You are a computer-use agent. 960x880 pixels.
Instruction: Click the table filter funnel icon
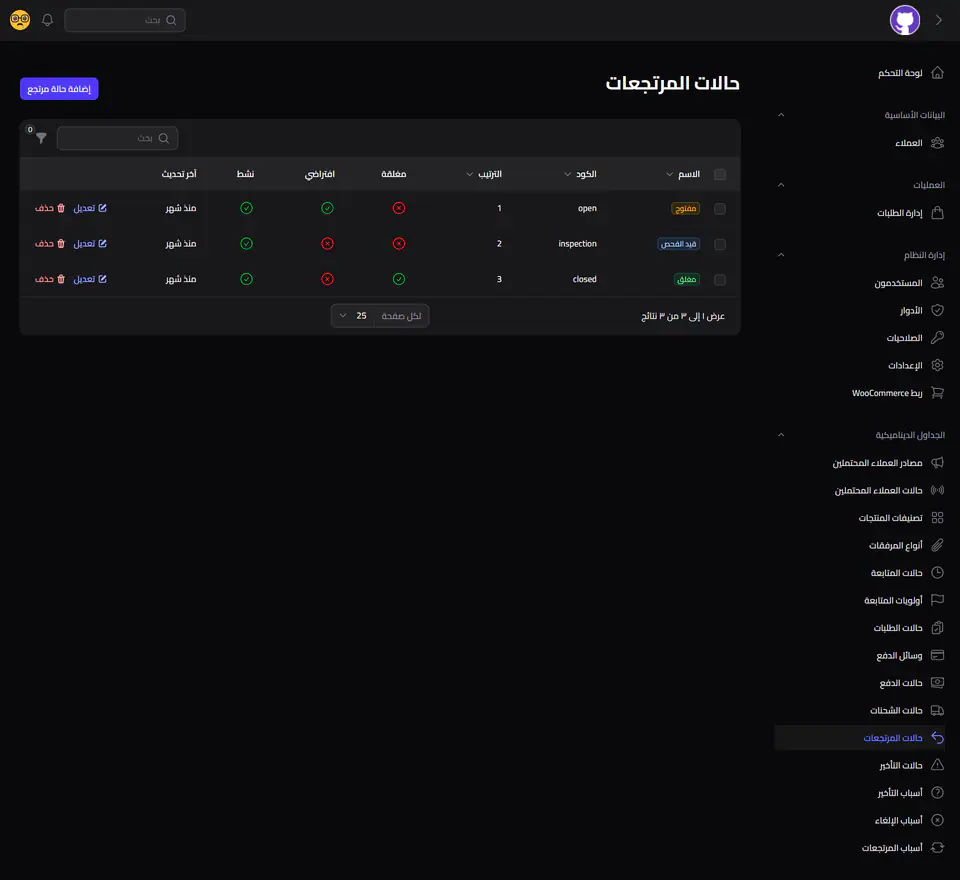point(41,138)
